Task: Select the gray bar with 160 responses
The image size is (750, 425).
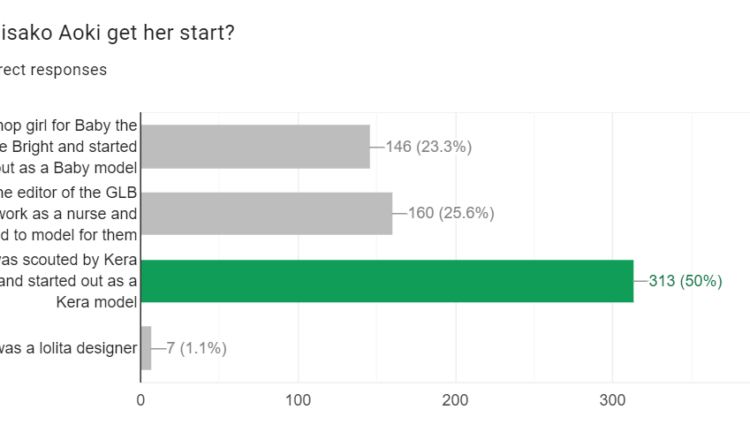Action: coord(266,213)
